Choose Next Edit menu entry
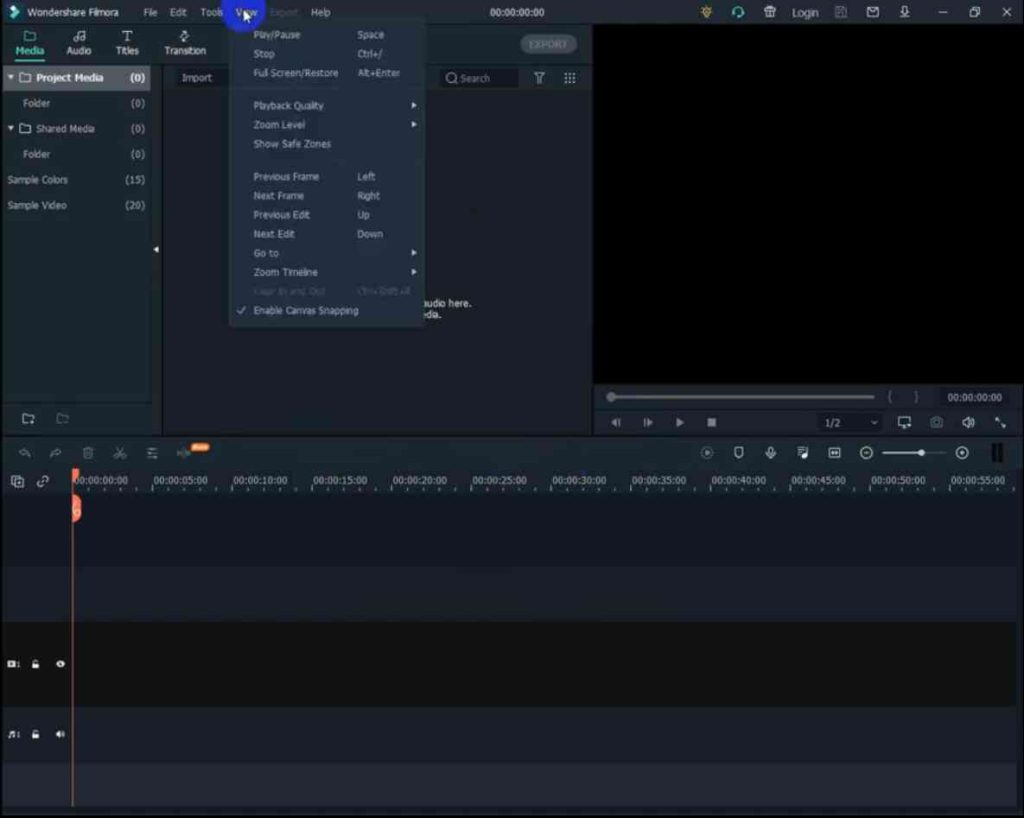The image size is (1024, 818). (327, 234)
